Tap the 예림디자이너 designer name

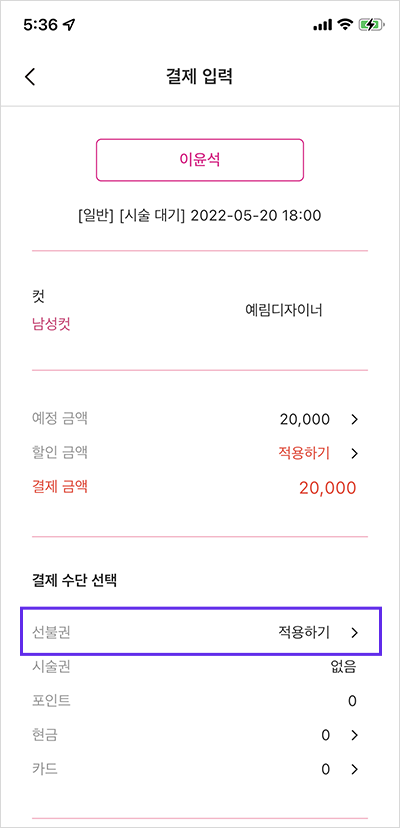click(x=284, y=310)
